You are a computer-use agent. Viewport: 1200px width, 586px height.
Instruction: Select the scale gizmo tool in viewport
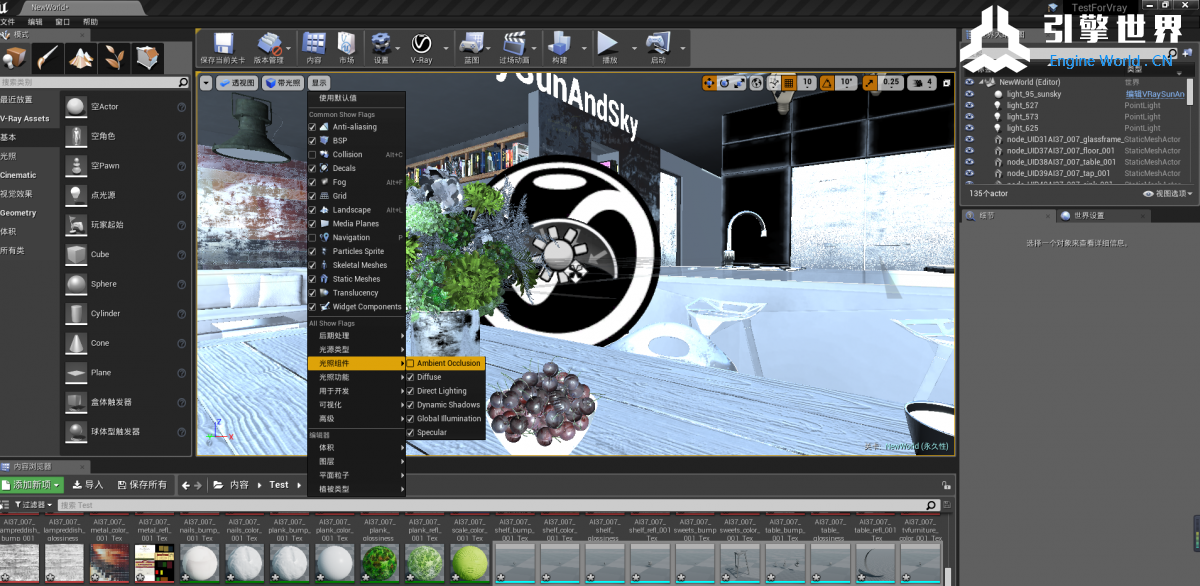(x=739, y=83)
